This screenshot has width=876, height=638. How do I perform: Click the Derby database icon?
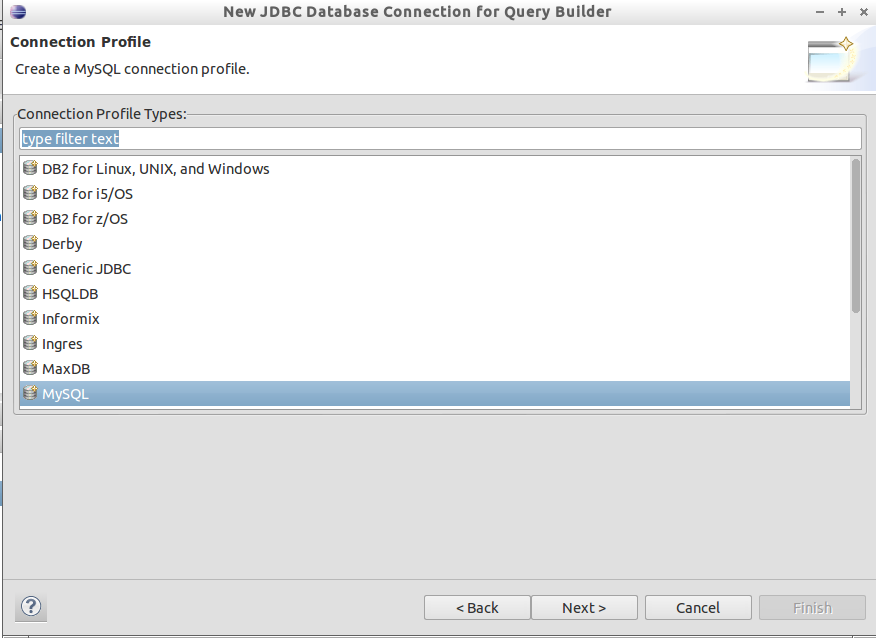click(x=30, y=242)
